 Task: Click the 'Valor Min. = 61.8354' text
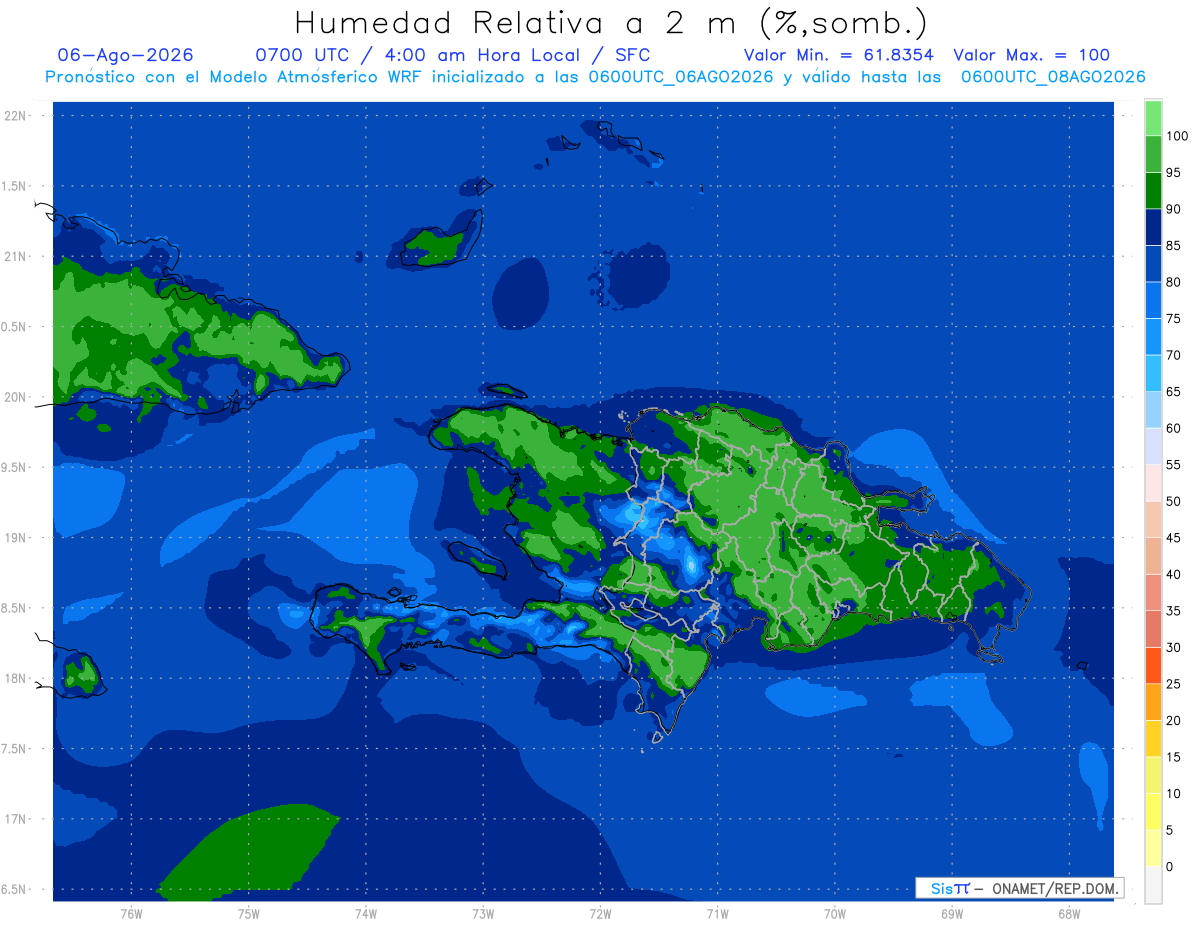click(x=838, y=55)
